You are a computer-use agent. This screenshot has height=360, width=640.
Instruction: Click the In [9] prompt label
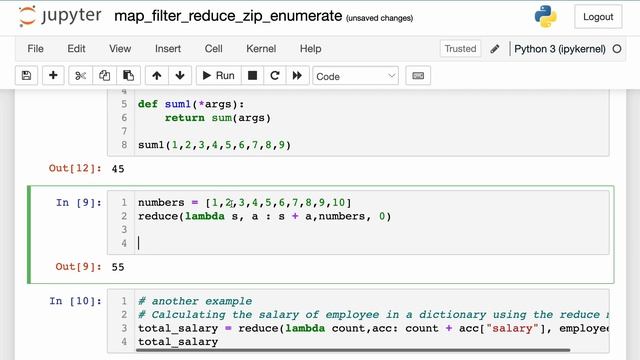79,202
